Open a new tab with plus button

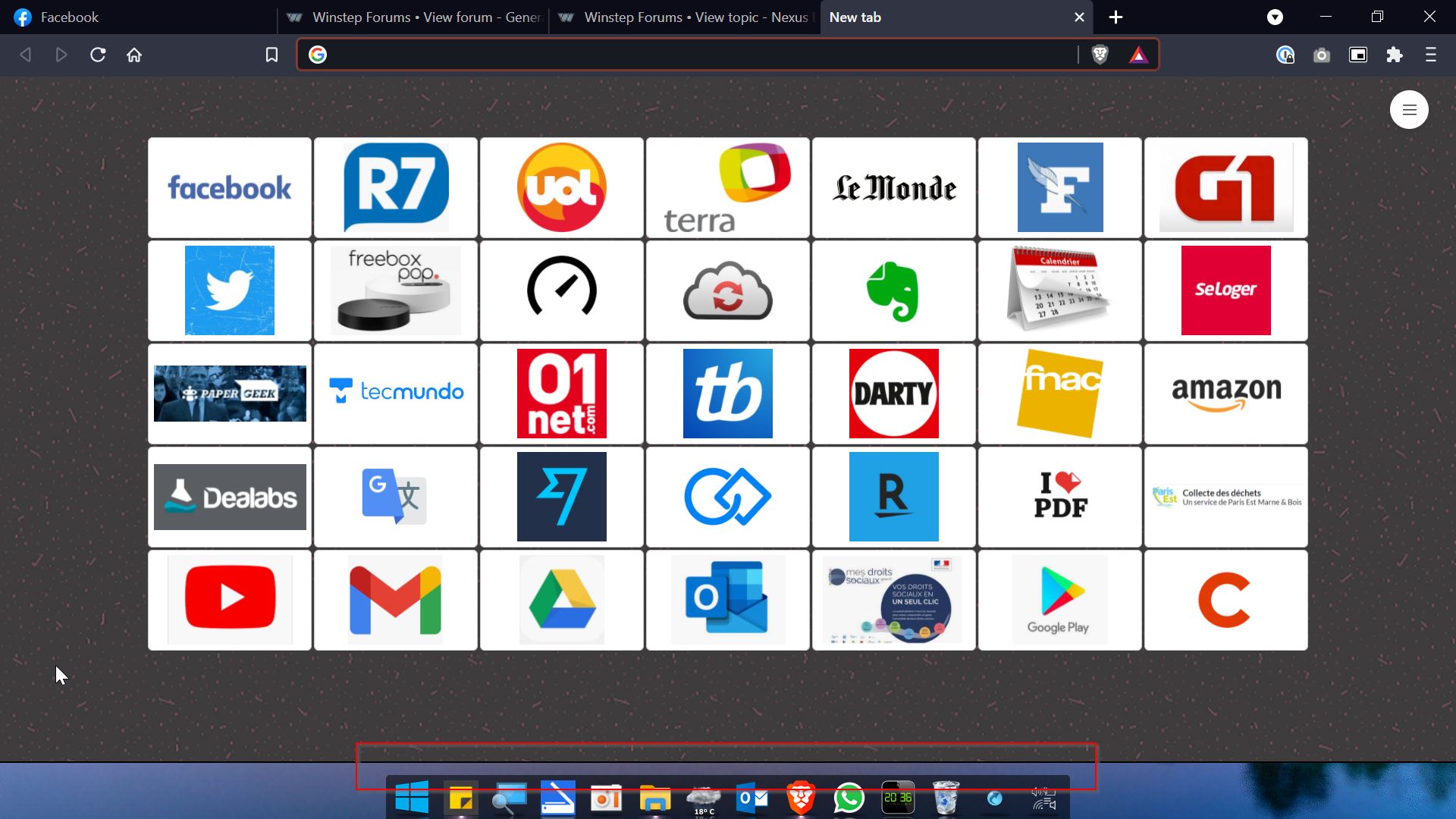1116,17
